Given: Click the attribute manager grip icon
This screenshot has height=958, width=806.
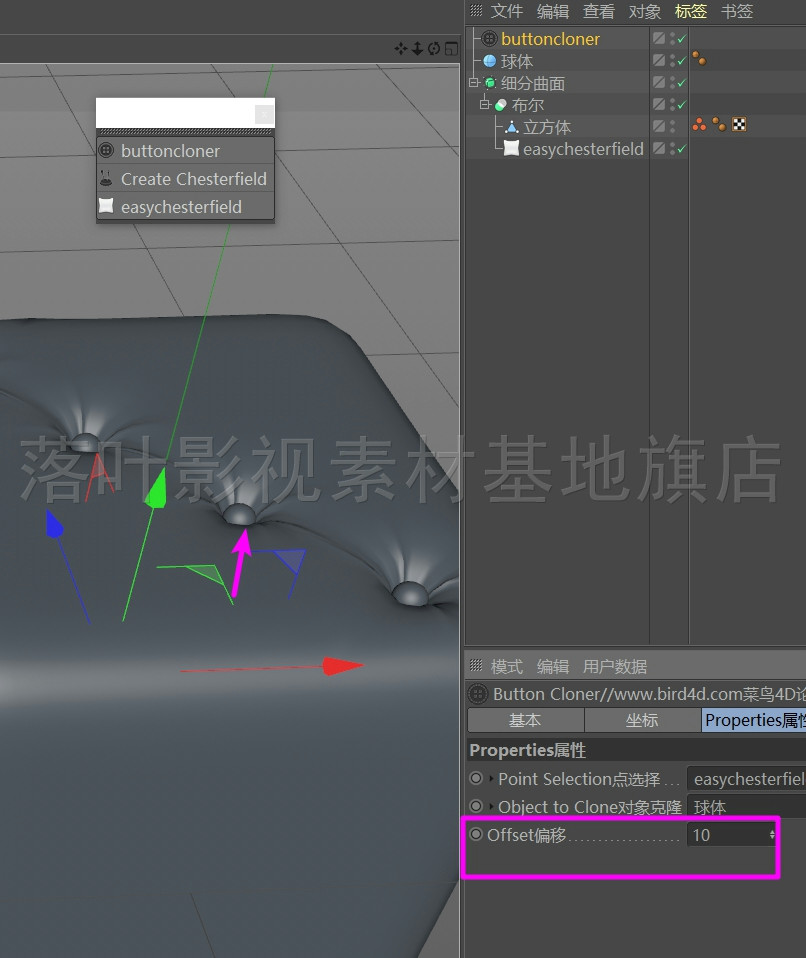Looking at the screenshot, I should click(476, 665).
